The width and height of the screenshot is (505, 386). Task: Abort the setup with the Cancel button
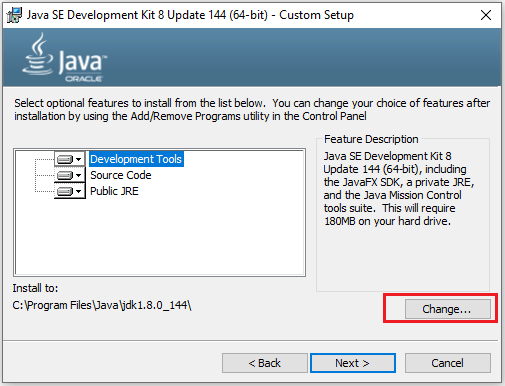[447, 363]
